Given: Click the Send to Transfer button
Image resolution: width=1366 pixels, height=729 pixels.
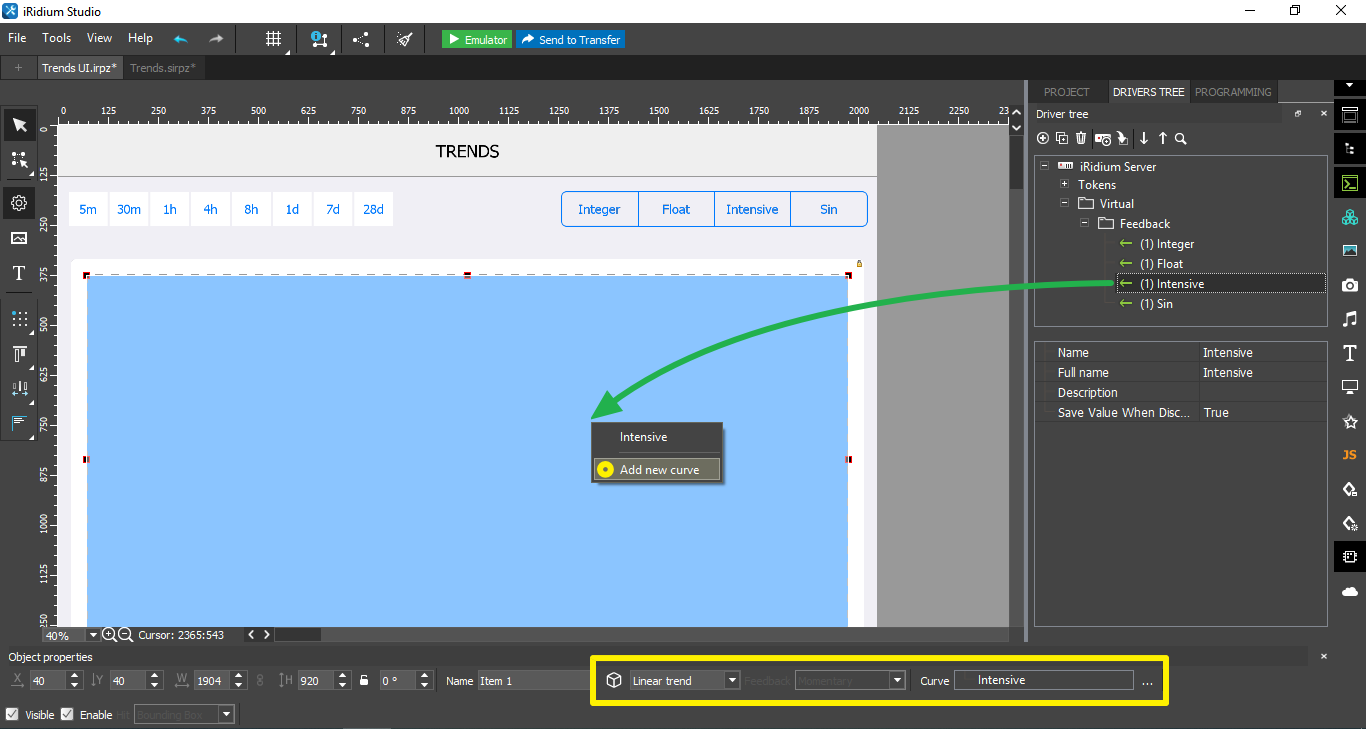Looking at the screenshot, I should click(571, 39).
